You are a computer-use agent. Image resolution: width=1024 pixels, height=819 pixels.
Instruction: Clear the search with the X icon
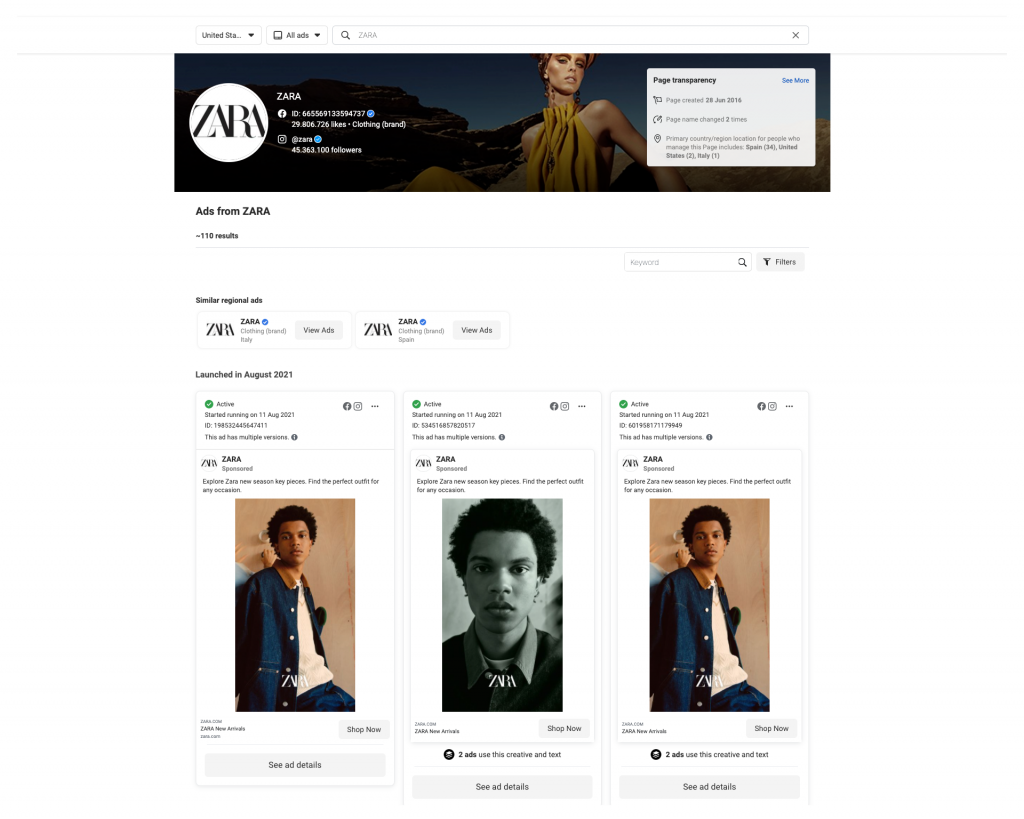coord(795,35)
